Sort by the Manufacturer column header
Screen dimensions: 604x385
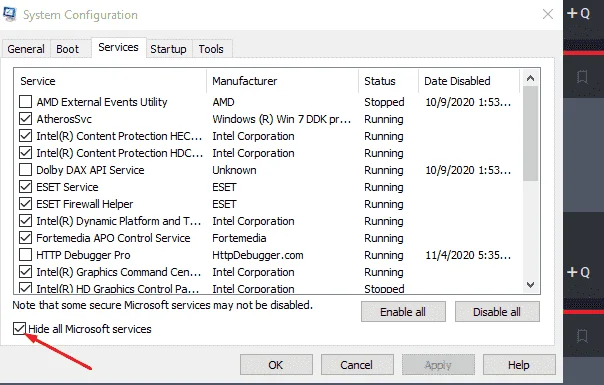(282, 81)
